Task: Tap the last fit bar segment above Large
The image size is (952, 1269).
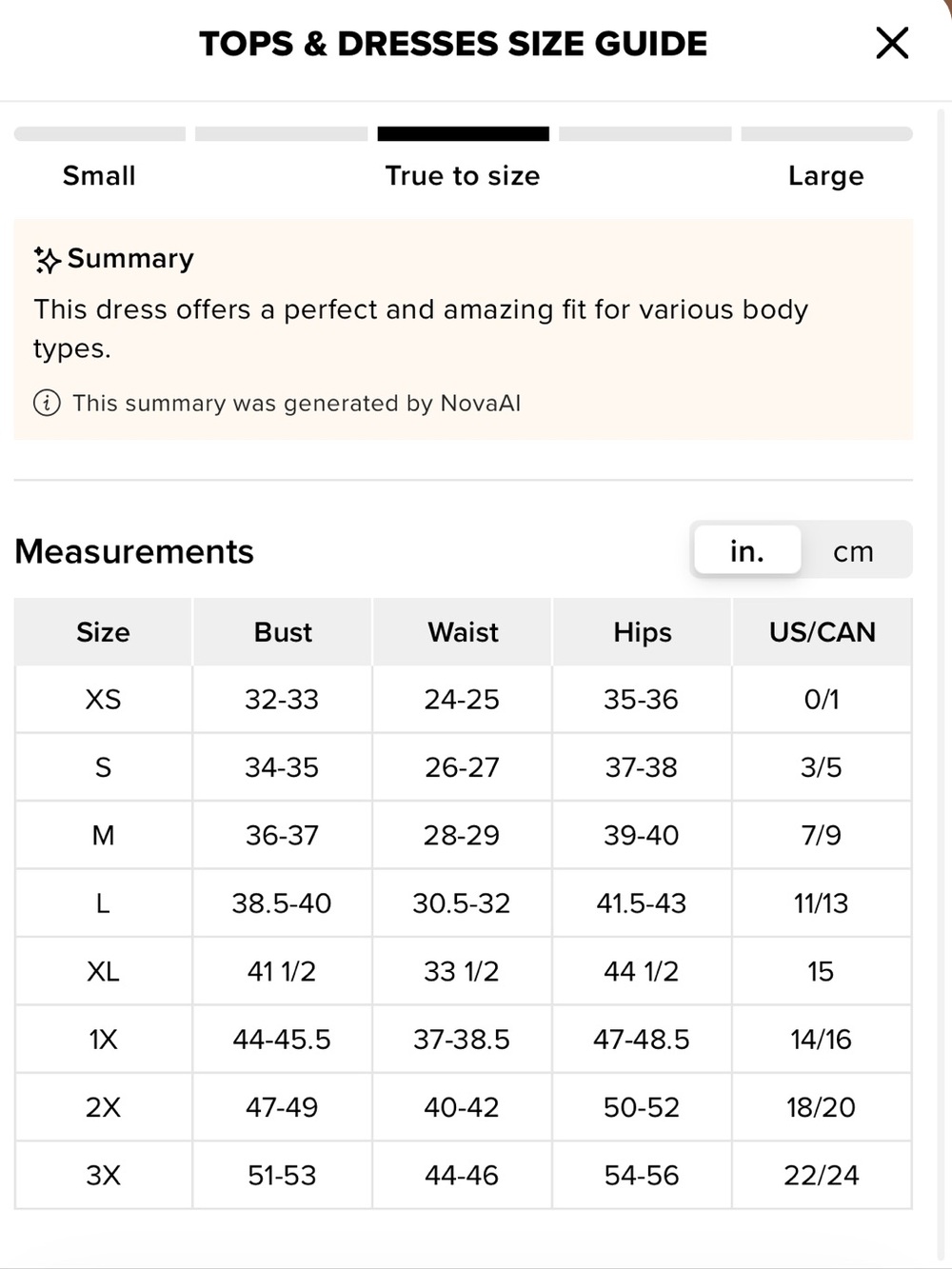Action: tap(826, 134)
